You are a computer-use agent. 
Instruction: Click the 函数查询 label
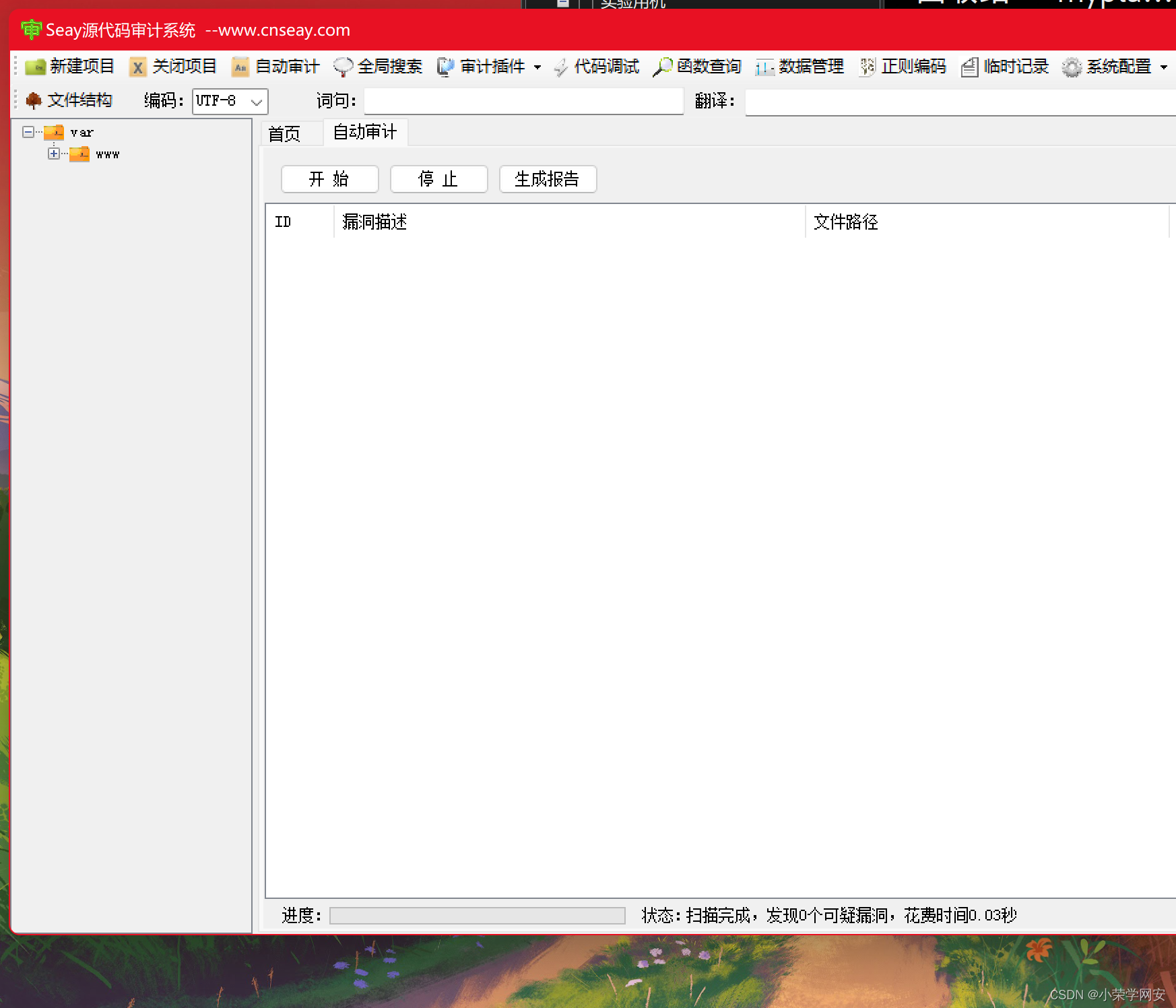coord(709,67)
